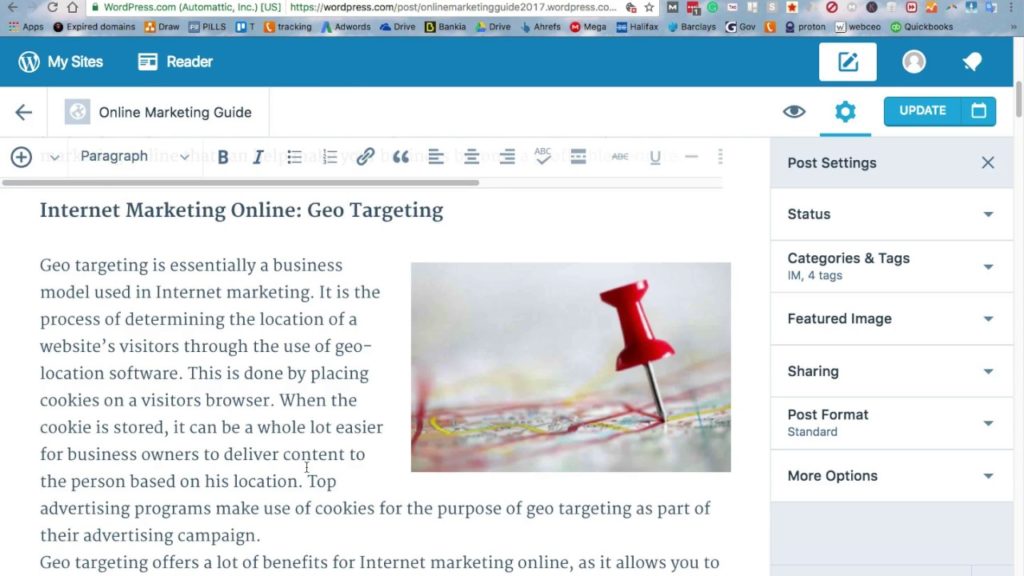Click the WordPress My Sites logo

pos(60,61)
